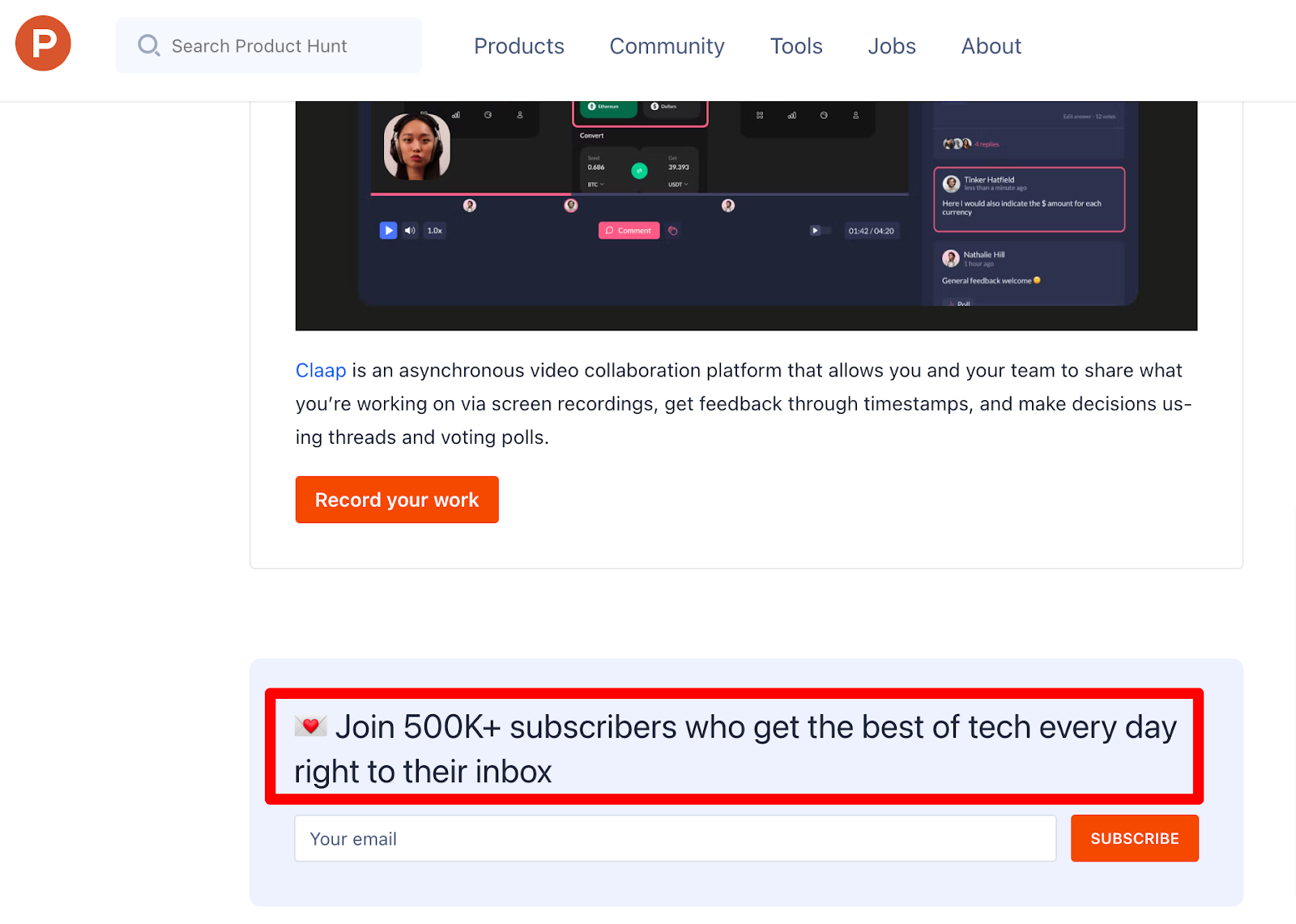Select the green Ethereum tab
The image size is (1296, 924).
coord(607,108)
